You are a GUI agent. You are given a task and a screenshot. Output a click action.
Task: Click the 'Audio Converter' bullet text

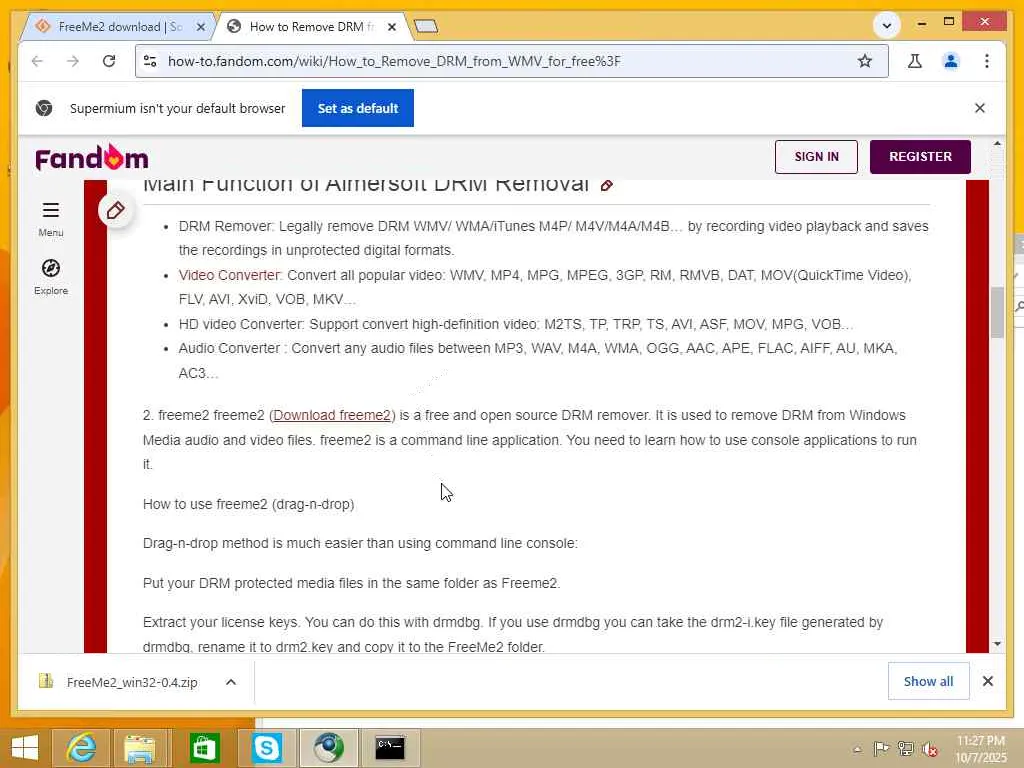538,360
